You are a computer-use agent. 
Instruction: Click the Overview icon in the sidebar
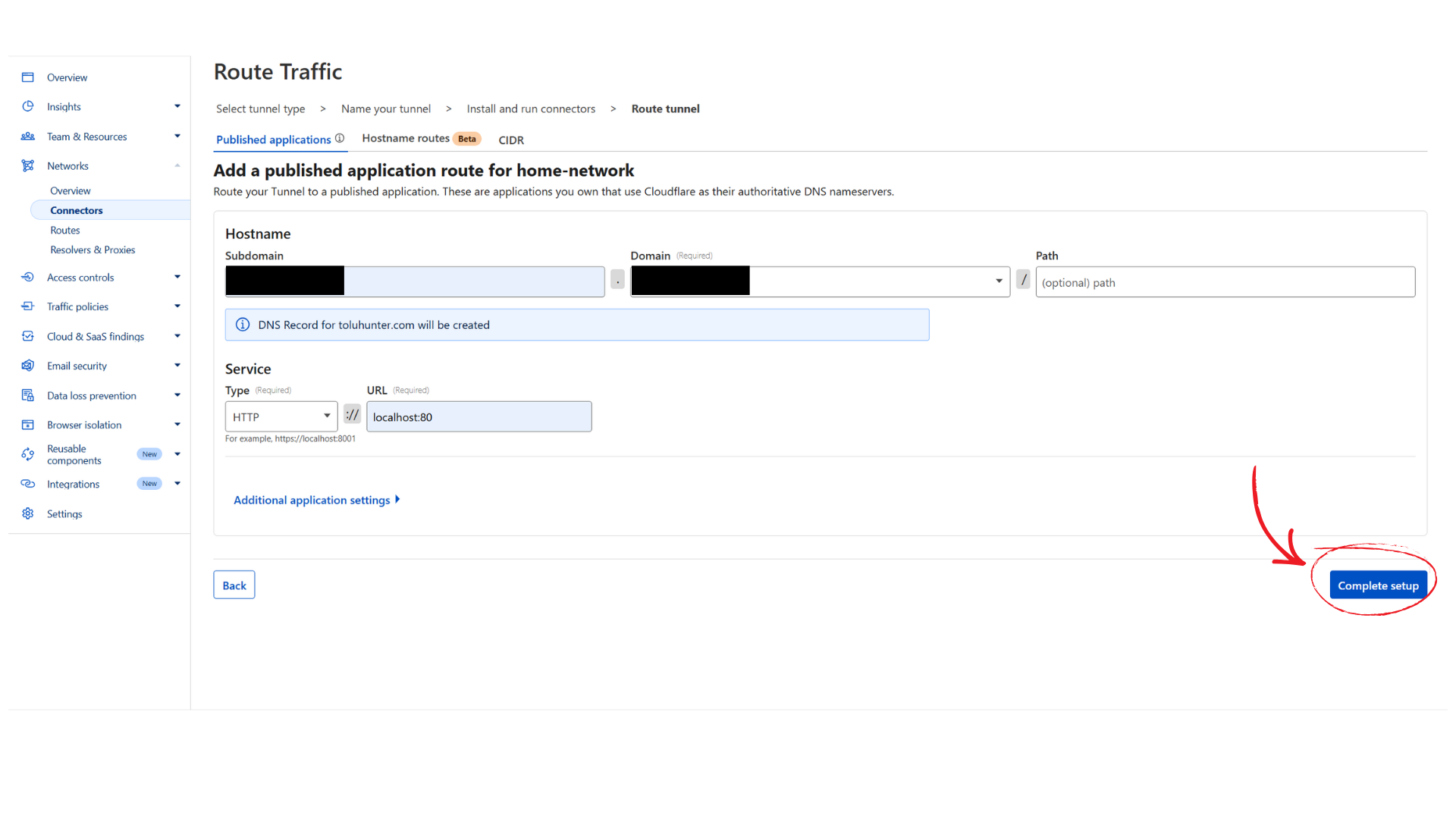click(28, 77)
